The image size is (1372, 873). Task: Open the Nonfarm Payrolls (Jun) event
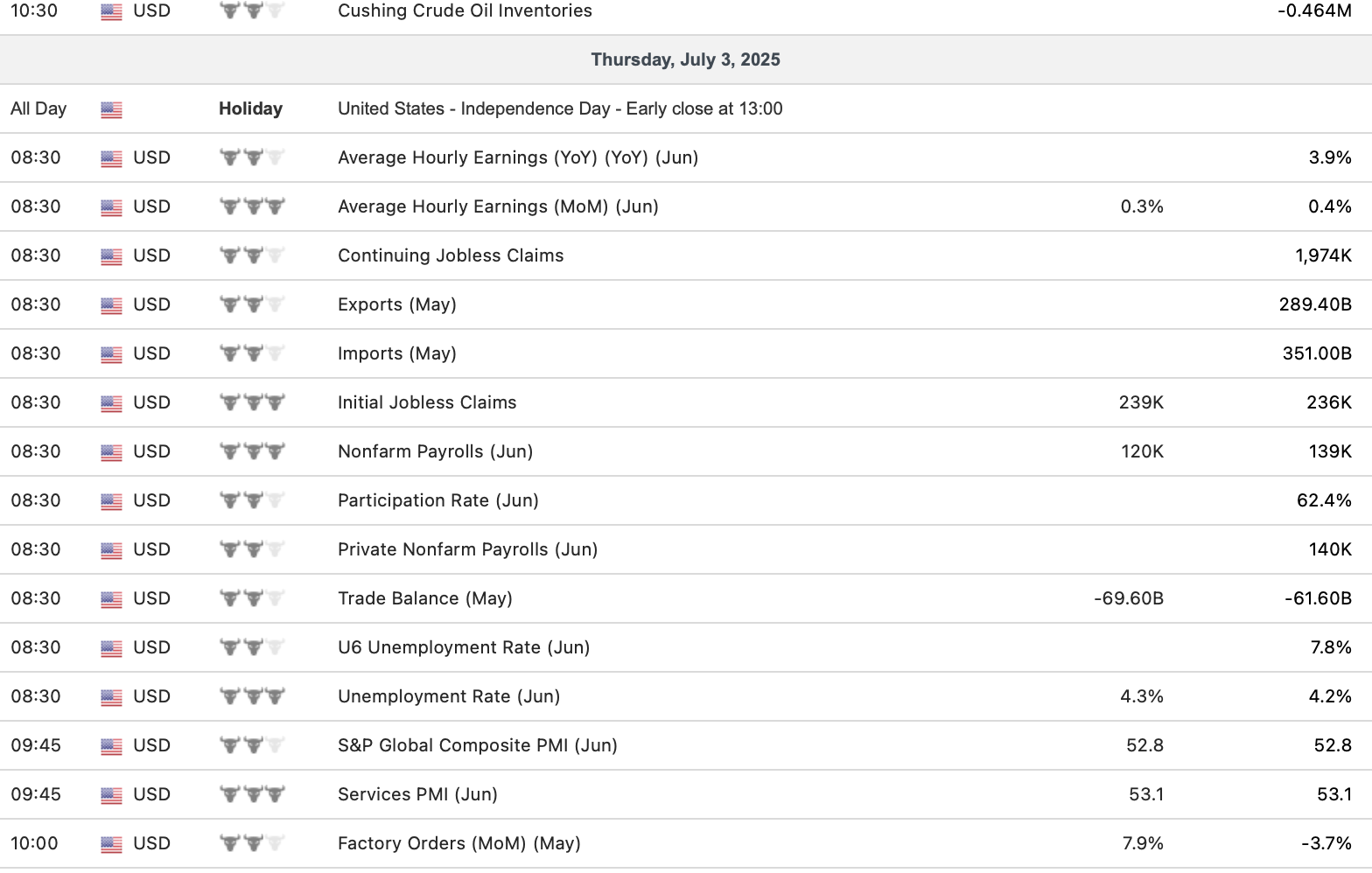click(435, 451)
